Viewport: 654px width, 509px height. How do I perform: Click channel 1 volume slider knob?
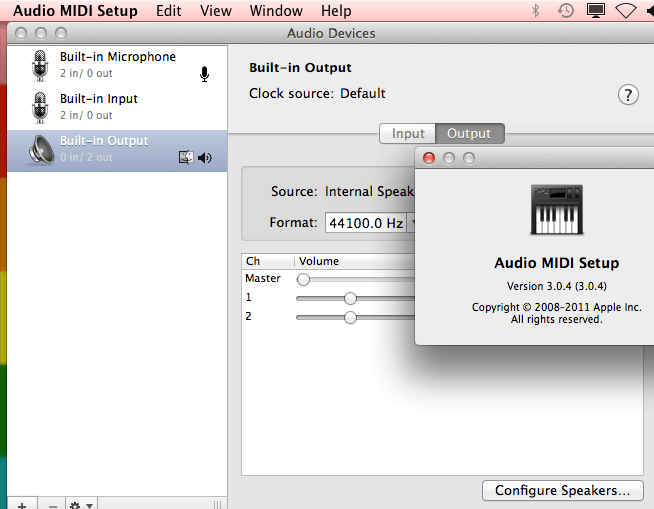(350, 298)
